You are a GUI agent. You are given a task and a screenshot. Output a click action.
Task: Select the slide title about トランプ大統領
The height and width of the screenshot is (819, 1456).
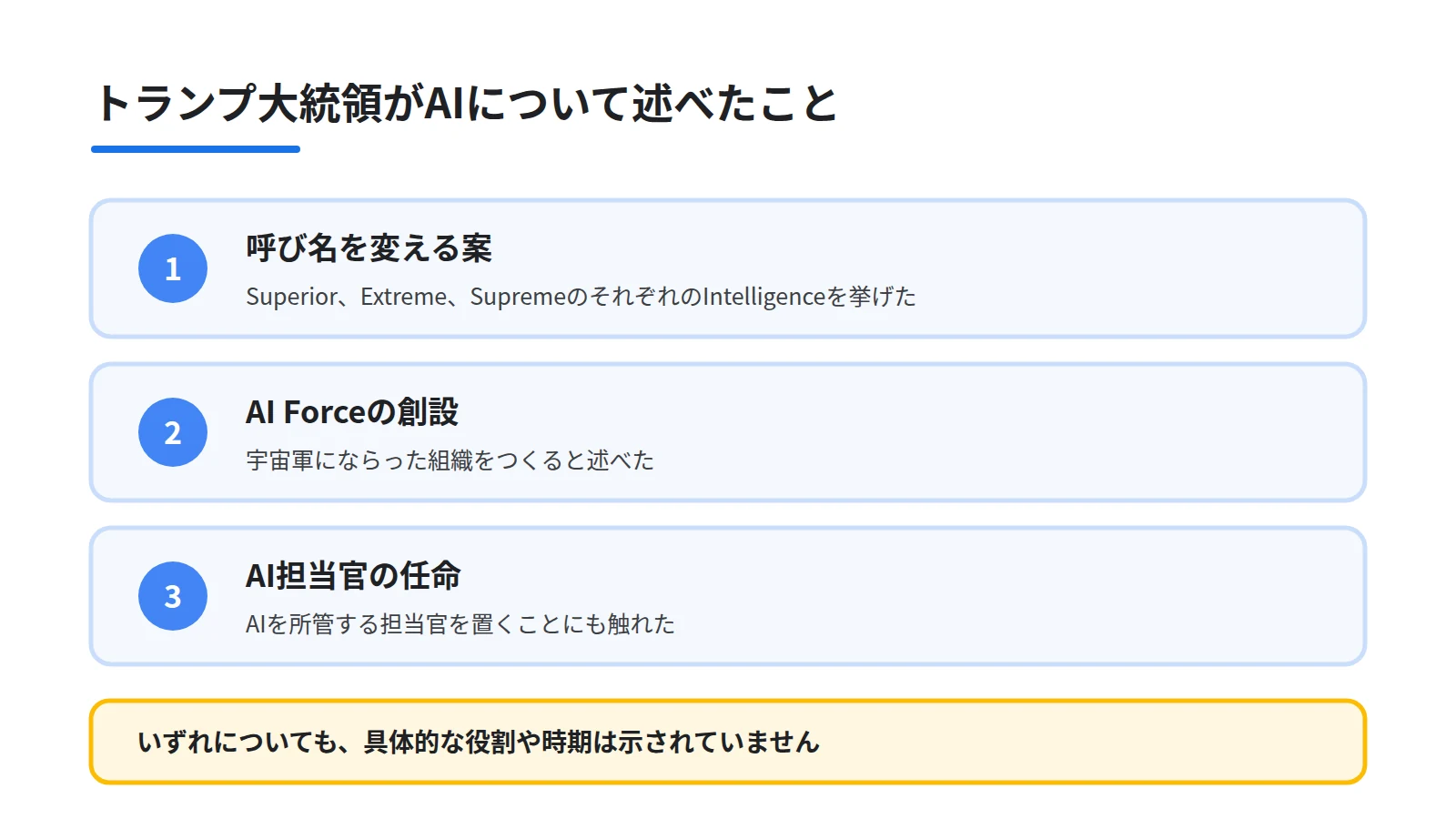tap(465, 103)
